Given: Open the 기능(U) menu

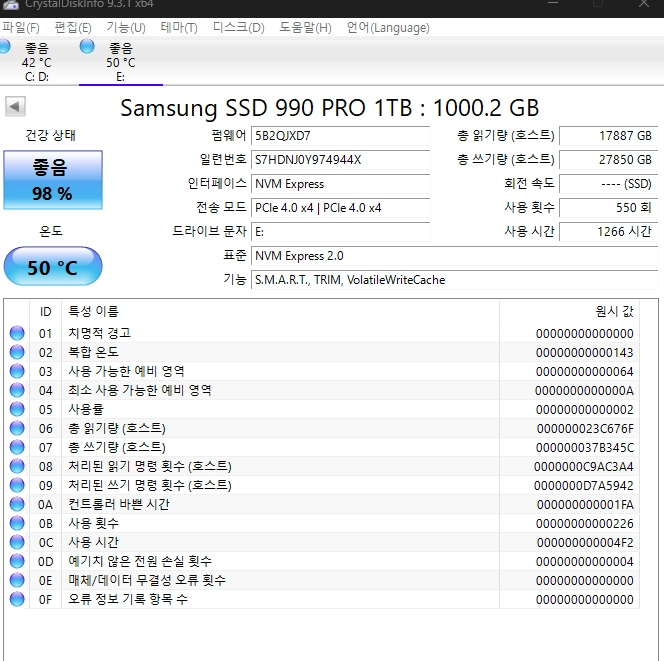Looking at the screenshot, I should (x=126, y=28).
